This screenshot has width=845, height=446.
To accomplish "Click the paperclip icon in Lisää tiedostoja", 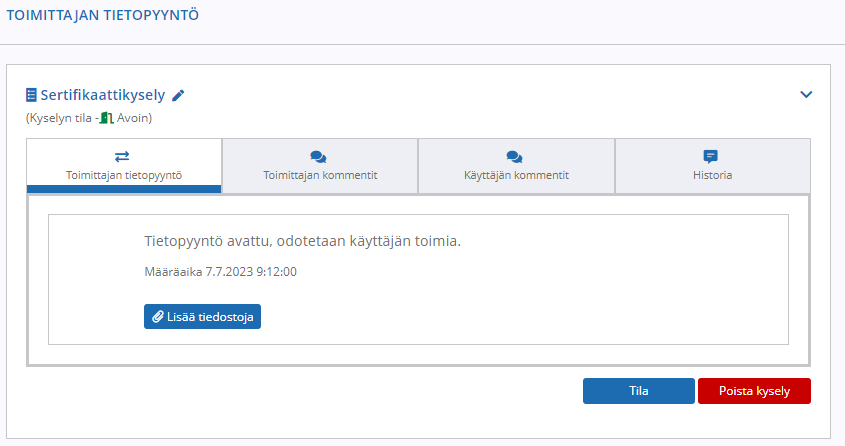I will point(157,317).
